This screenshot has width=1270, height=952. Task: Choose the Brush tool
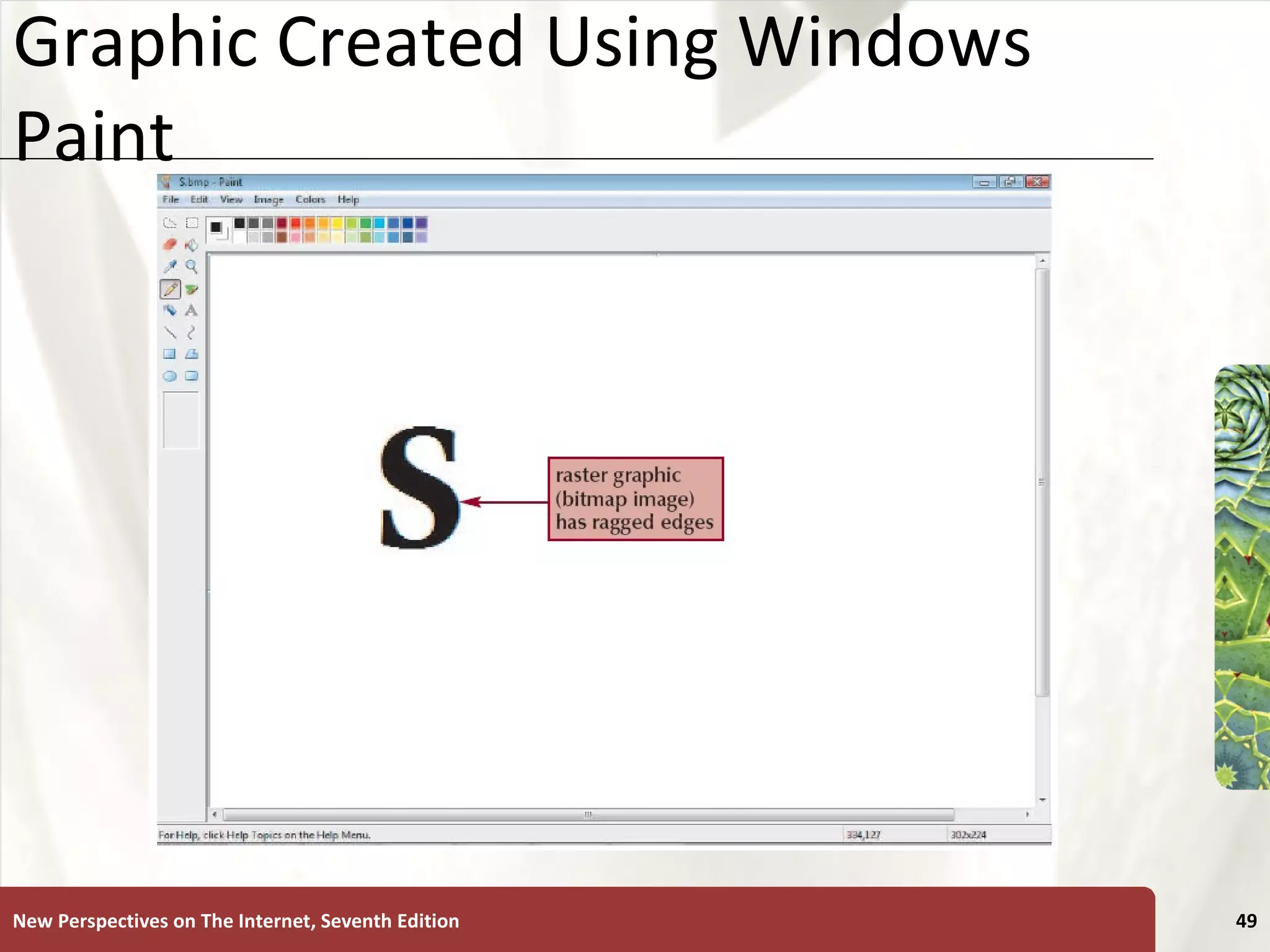192,289
